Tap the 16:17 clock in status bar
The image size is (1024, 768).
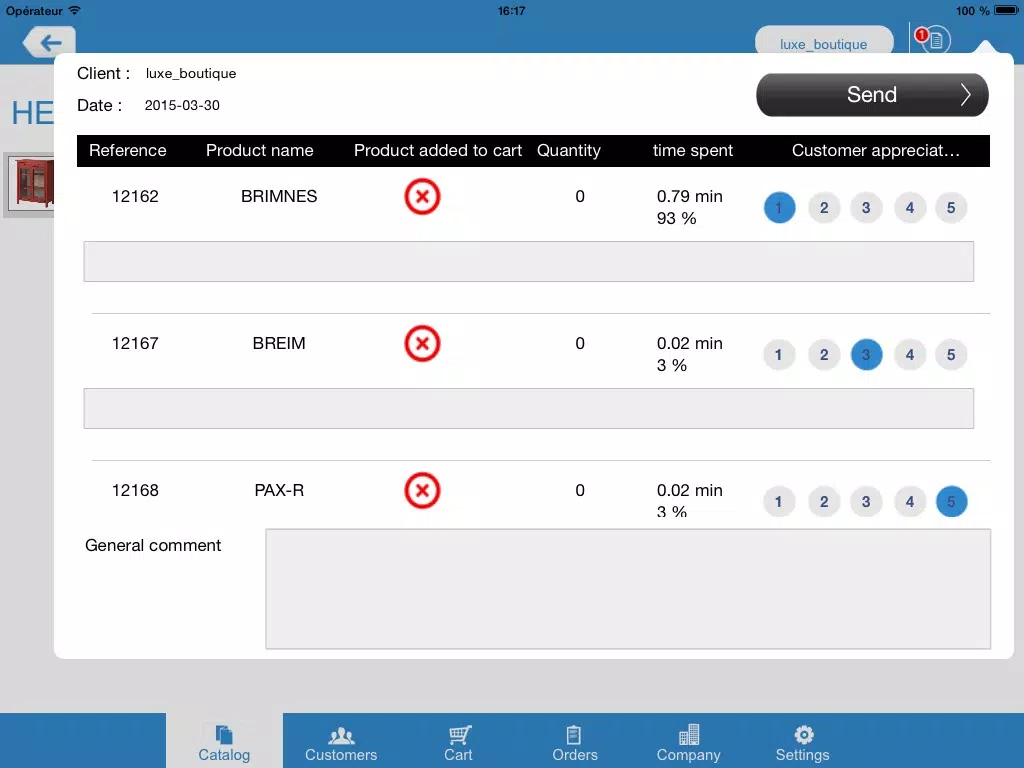pos(511,10)
